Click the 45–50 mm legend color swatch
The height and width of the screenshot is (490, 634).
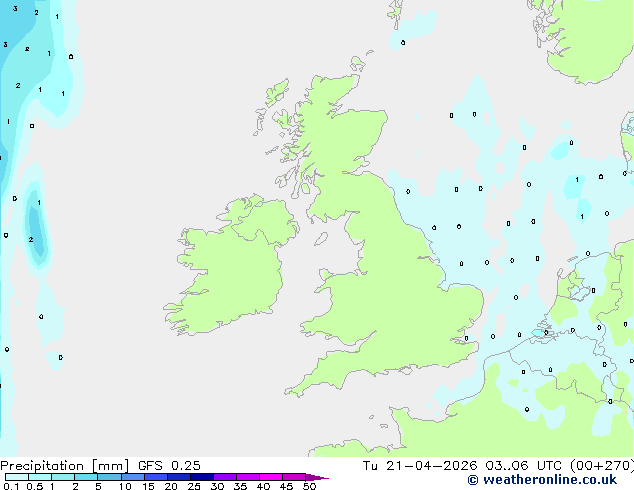coord(294,477)
